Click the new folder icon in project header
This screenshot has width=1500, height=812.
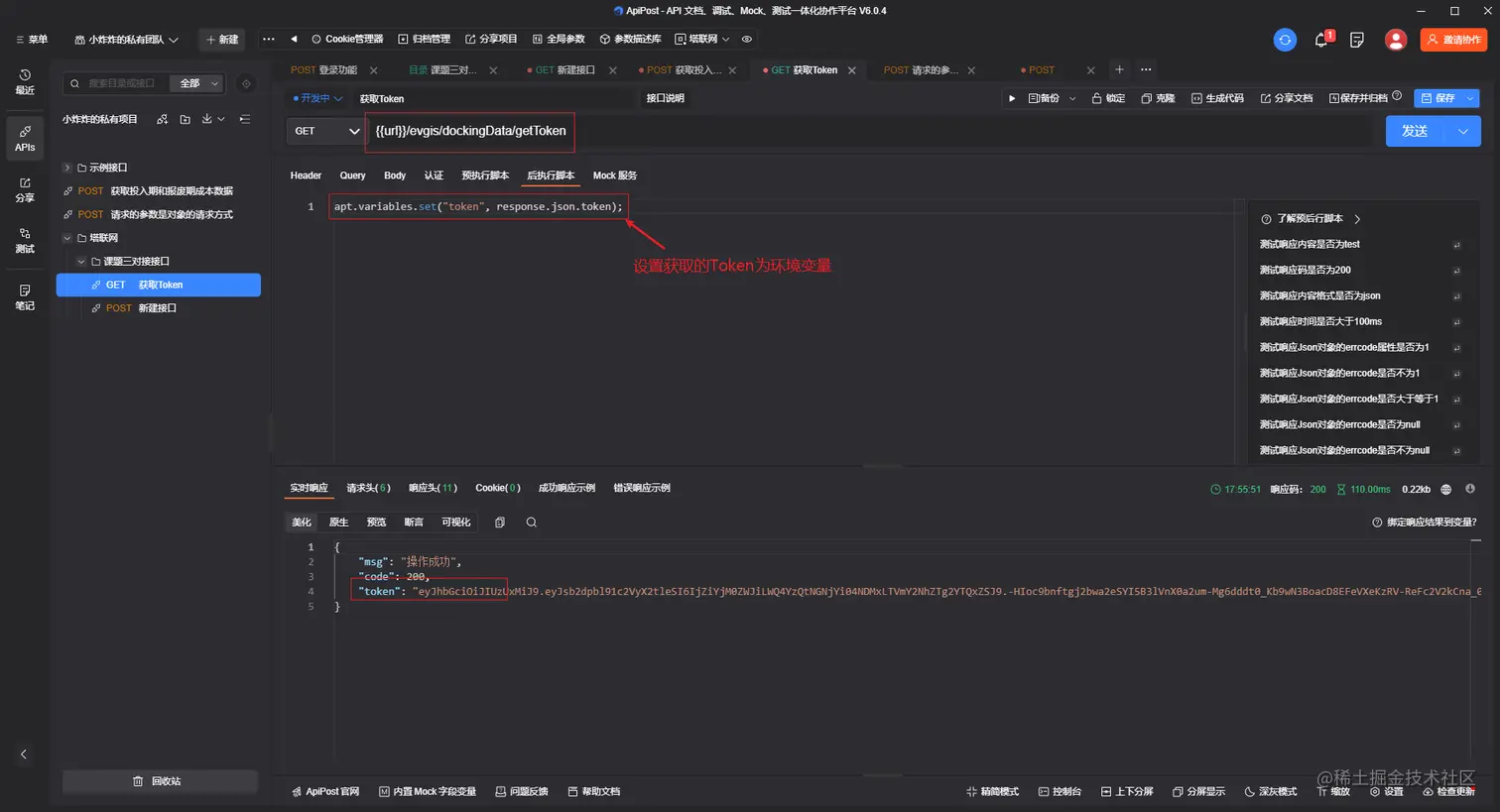[186, 119]
